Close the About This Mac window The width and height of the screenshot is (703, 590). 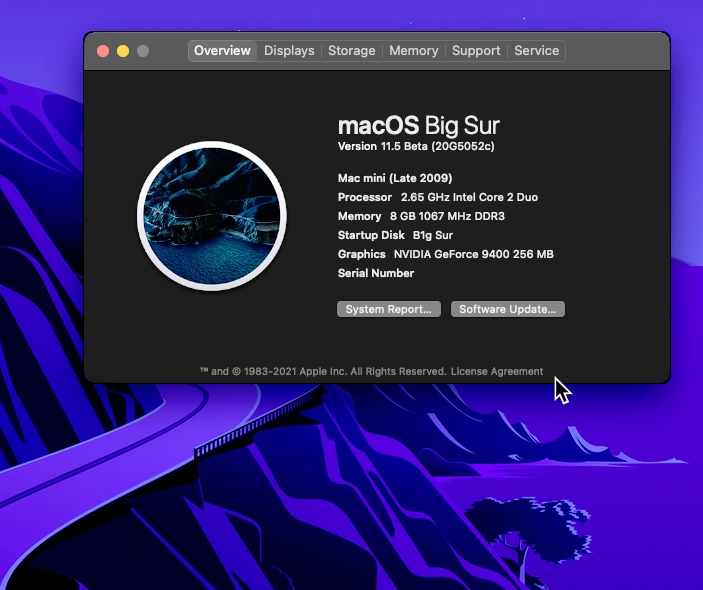103,51
